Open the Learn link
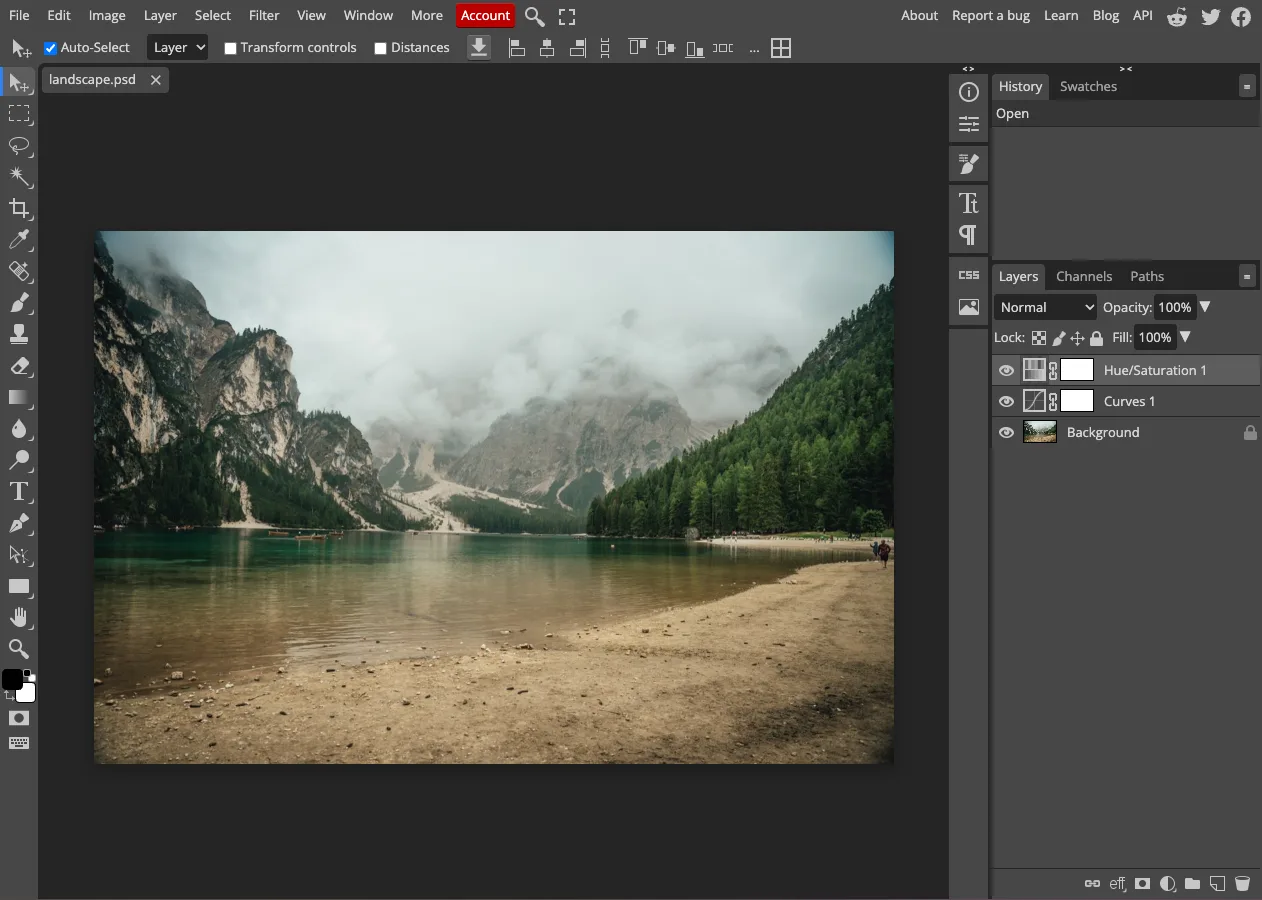 (x=1061, y=15)
